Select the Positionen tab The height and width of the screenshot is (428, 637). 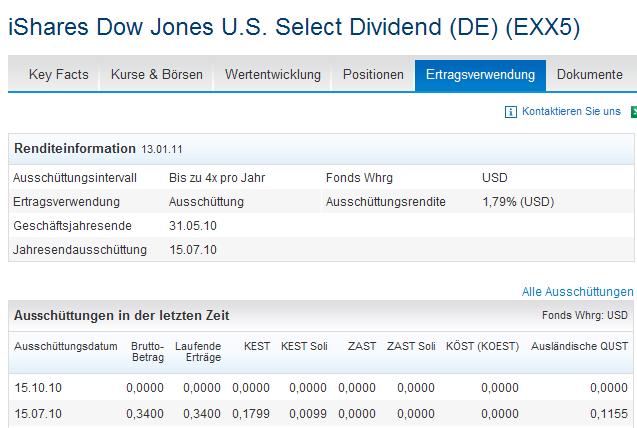click(373, 75)
